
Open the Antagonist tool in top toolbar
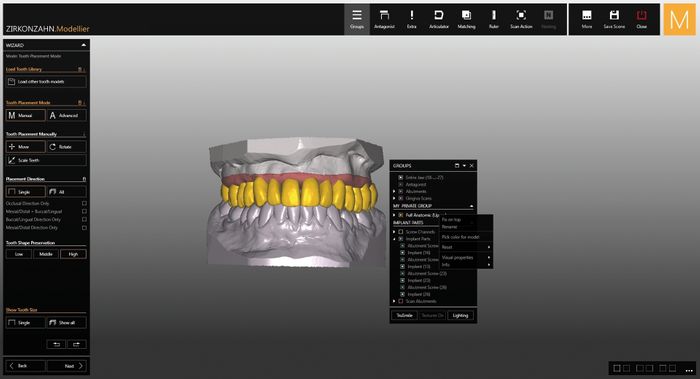point(384,20)
